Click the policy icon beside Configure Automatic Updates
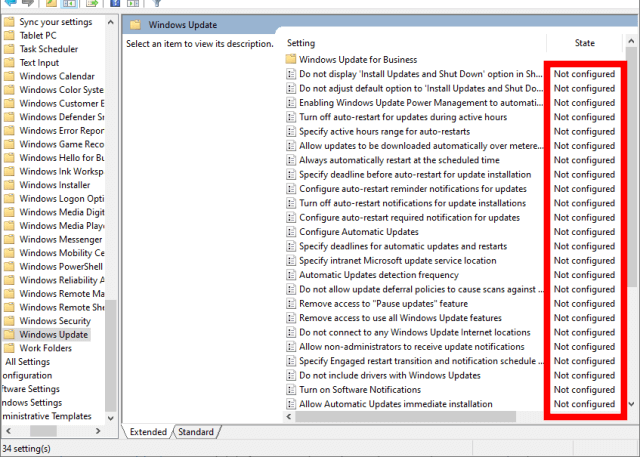The height and width of the screenshot is (457, 640). [291, 232]
